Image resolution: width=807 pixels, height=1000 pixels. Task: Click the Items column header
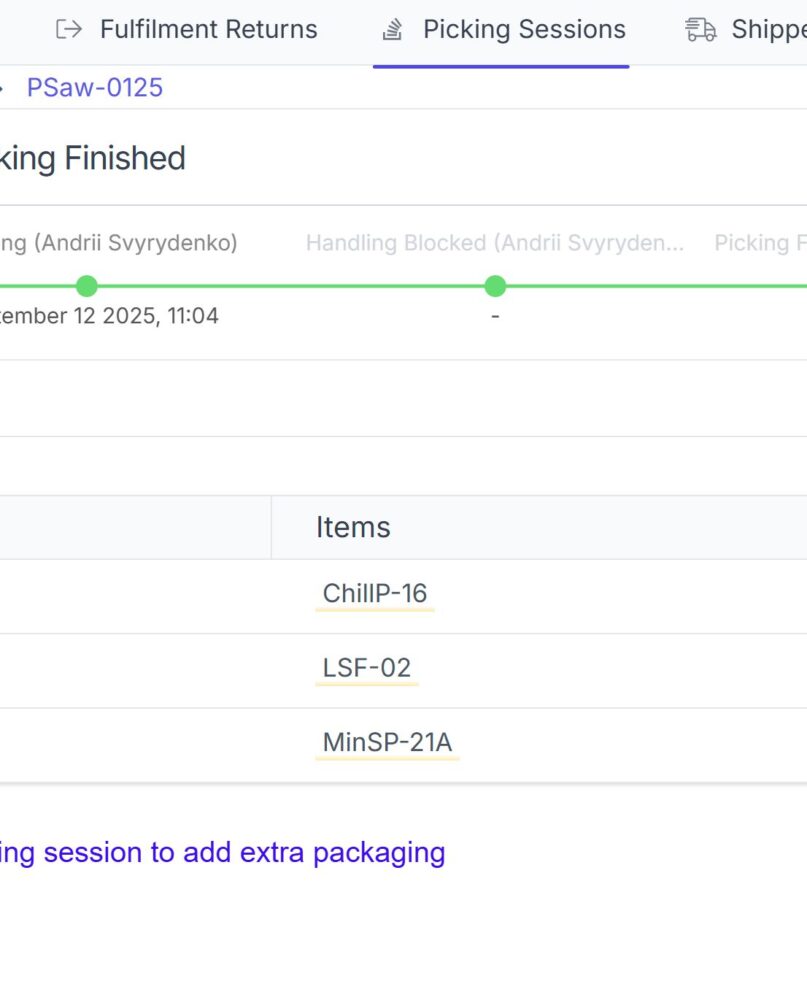353,527
